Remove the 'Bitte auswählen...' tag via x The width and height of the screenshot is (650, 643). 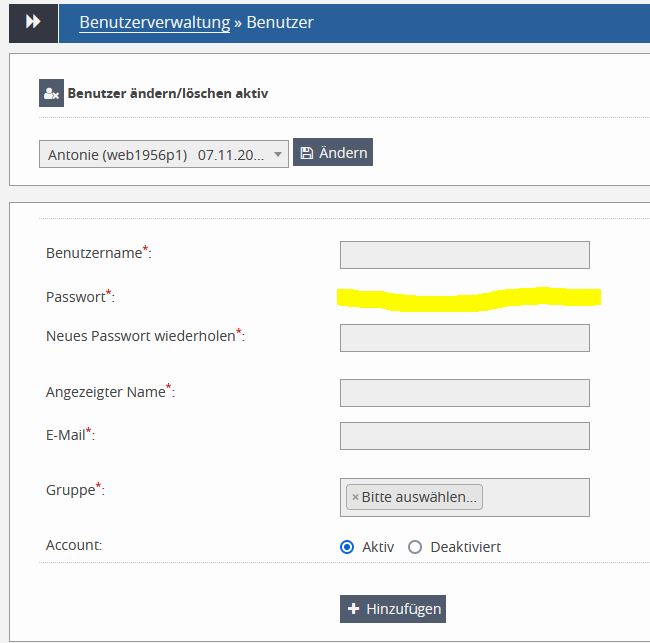(x=355, y=497)
